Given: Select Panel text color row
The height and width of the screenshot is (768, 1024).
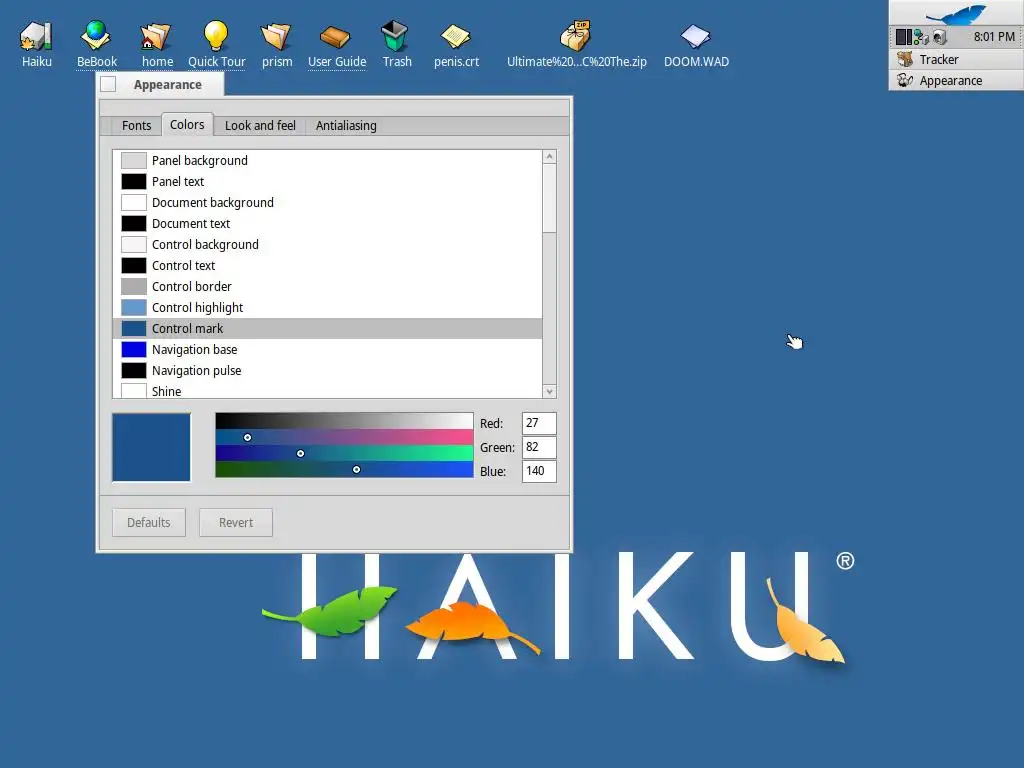Looking at the screenshot, I should [327, 182].
